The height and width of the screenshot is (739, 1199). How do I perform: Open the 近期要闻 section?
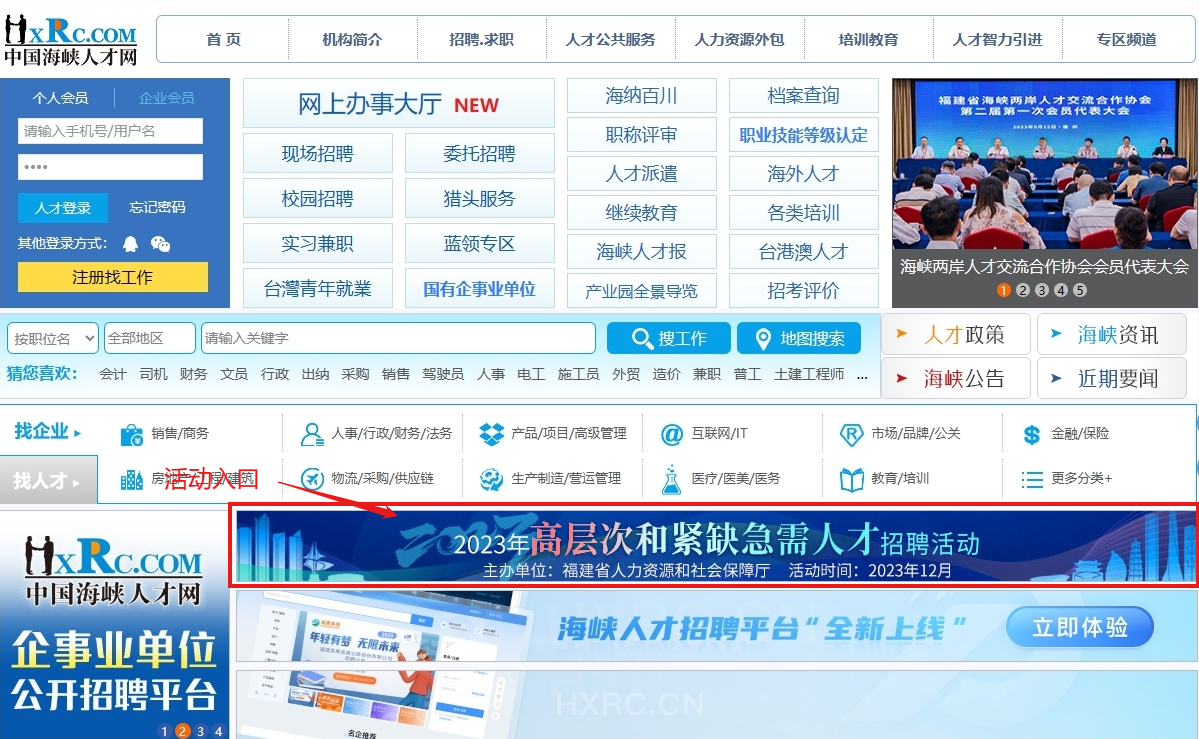[x=1112, y=379]
